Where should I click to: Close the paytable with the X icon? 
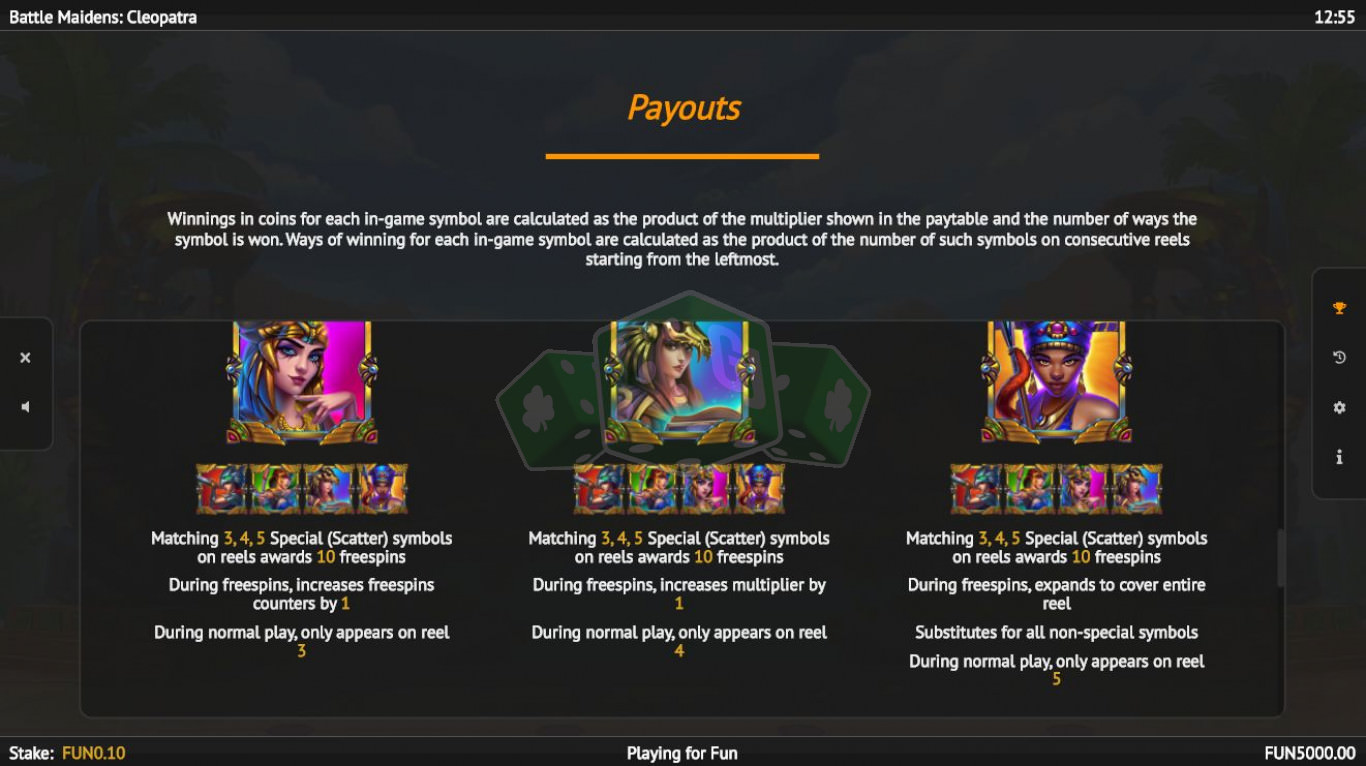(x=26, y=358)
